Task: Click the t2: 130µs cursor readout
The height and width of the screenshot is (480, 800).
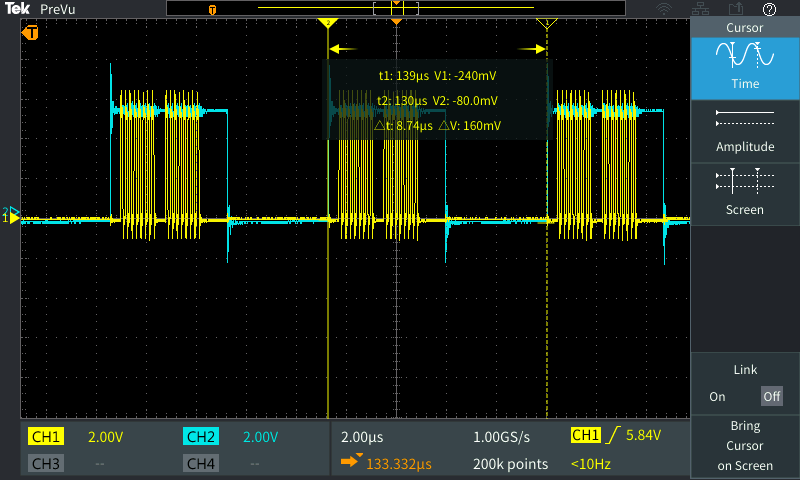Action: coord(402,100)
